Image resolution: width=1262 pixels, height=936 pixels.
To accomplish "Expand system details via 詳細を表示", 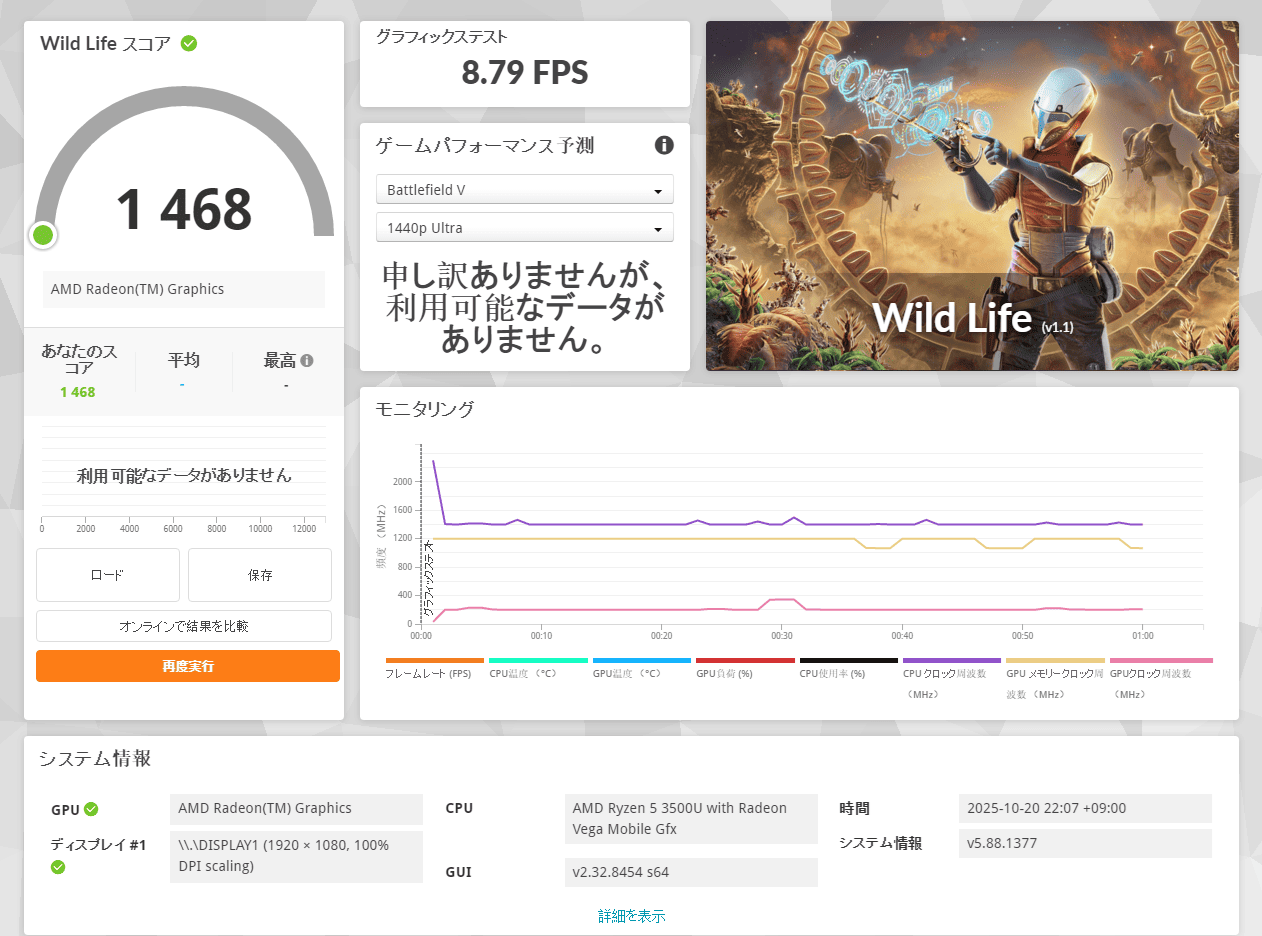I will [x=631, y=916].
